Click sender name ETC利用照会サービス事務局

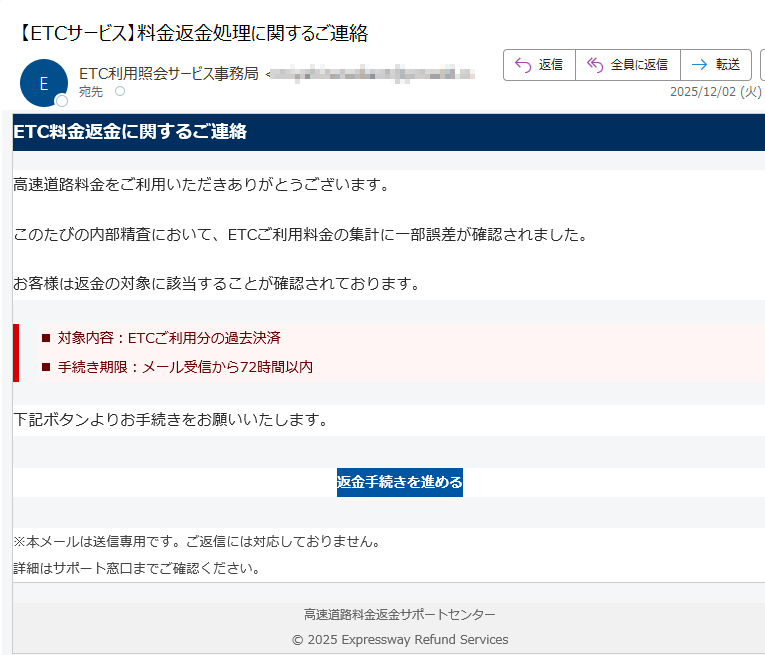coord(168,73)
